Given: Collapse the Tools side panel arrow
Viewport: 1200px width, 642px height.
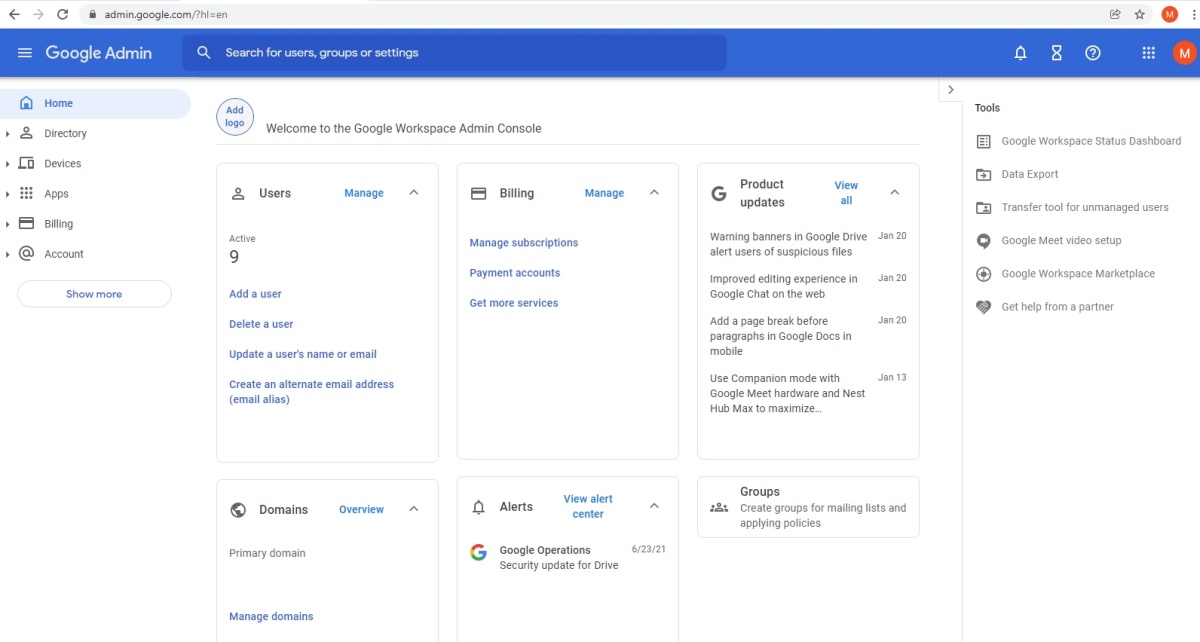Looking at the screenshot, I should point(950,90).
